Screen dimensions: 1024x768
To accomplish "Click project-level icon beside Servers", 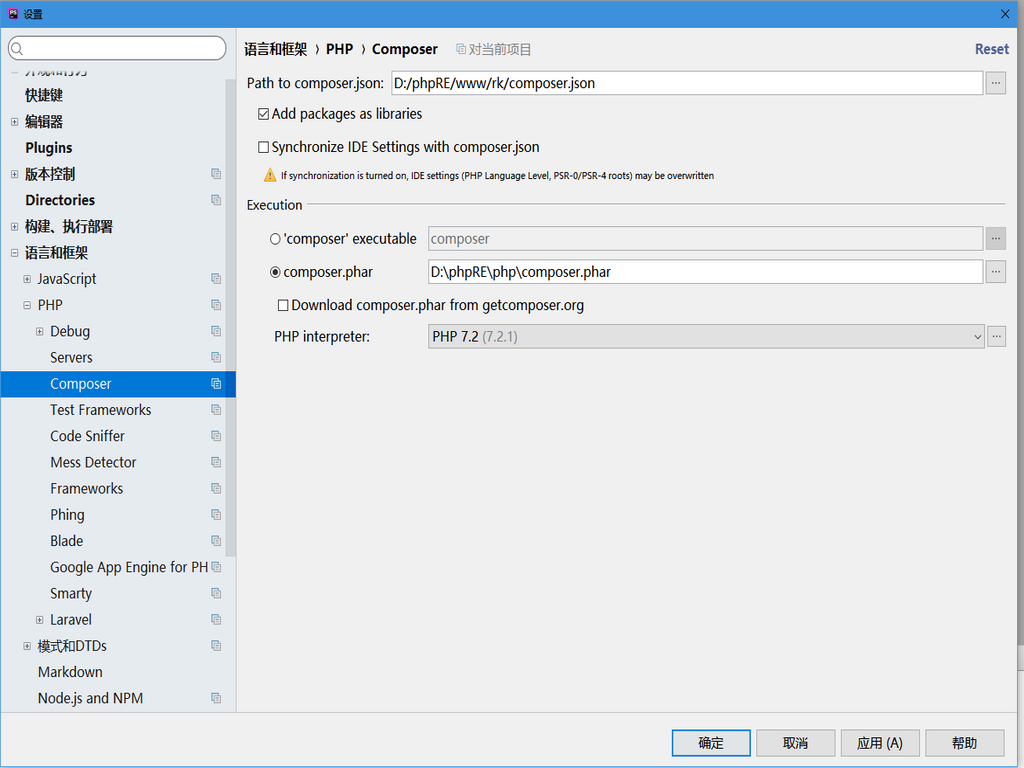I will [x=216, y=357].
